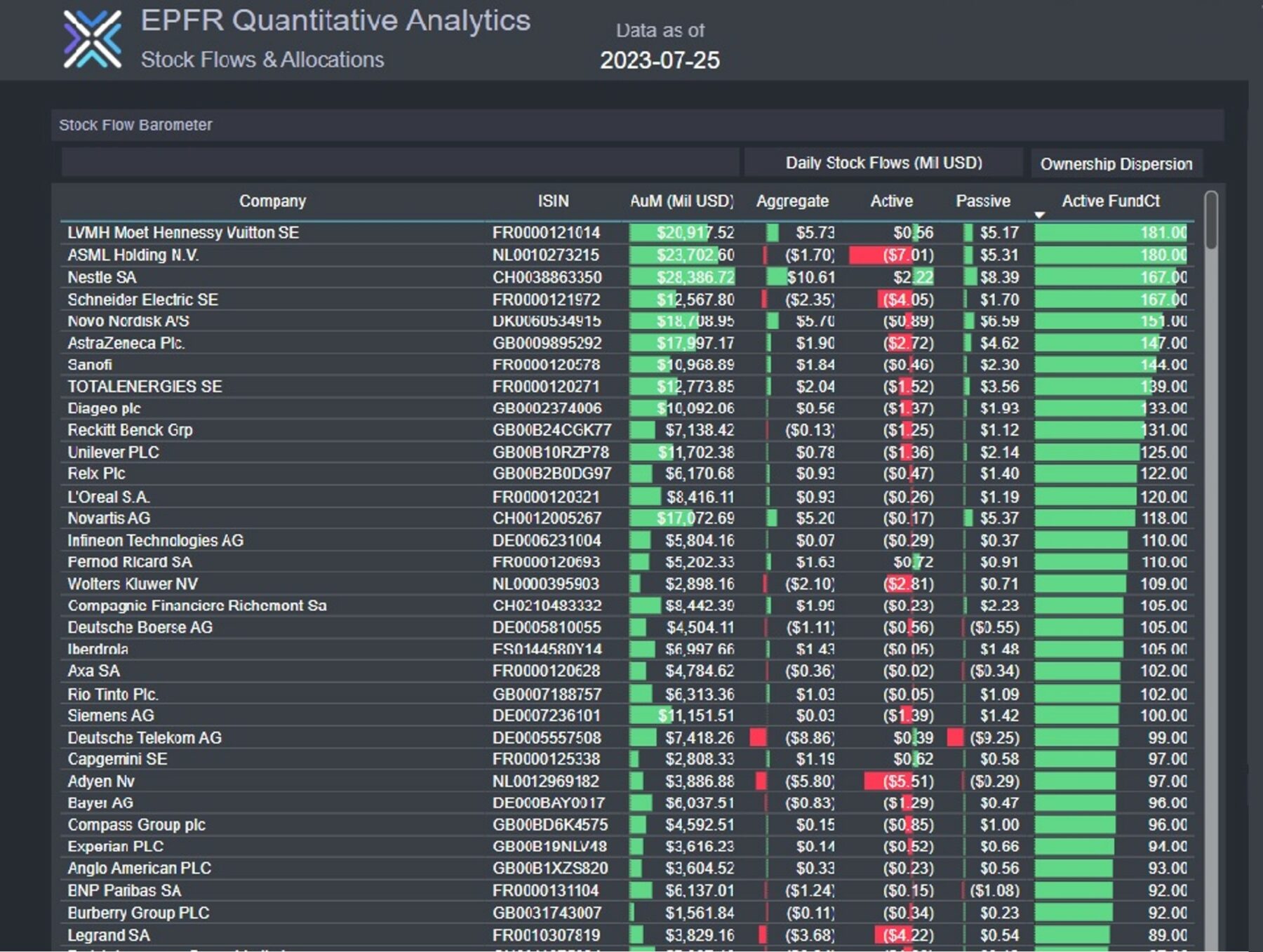This screenshot has height=952, width=1263.
Task: Select the L'Oreal S.A. row
Action: [x=627, y=497]
